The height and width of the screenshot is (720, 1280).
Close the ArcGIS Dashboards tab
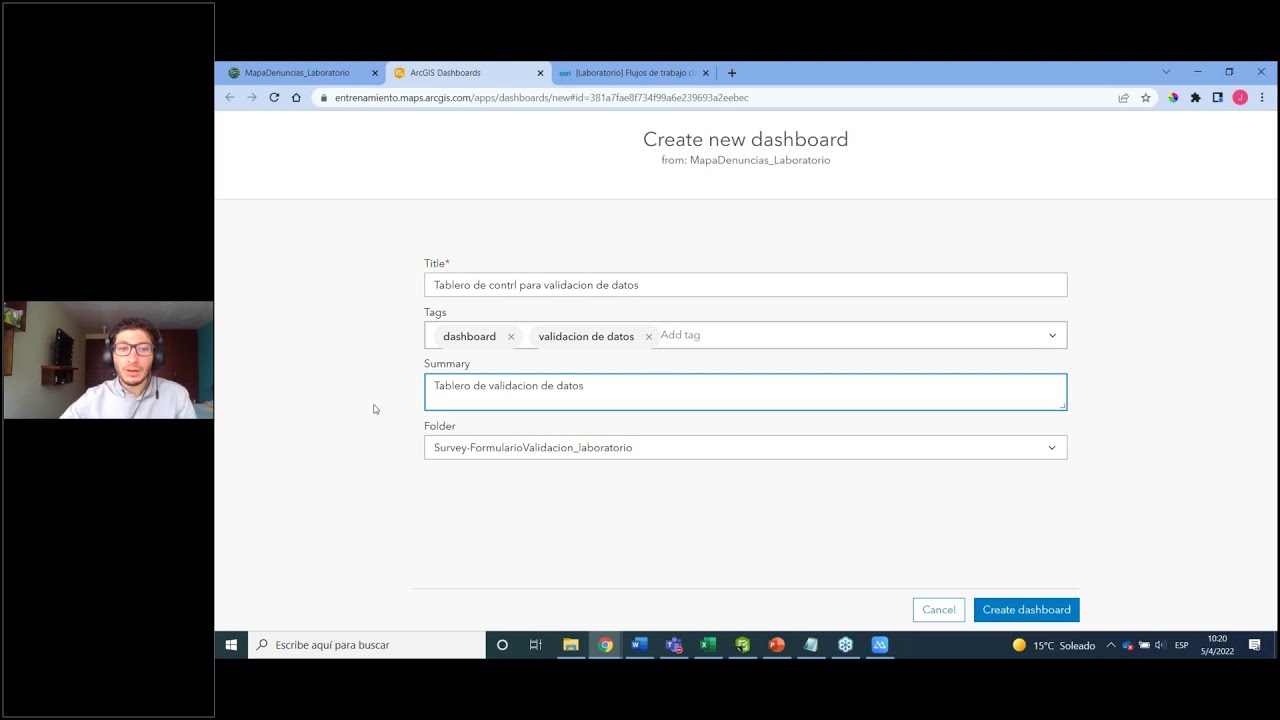[540, 73]
